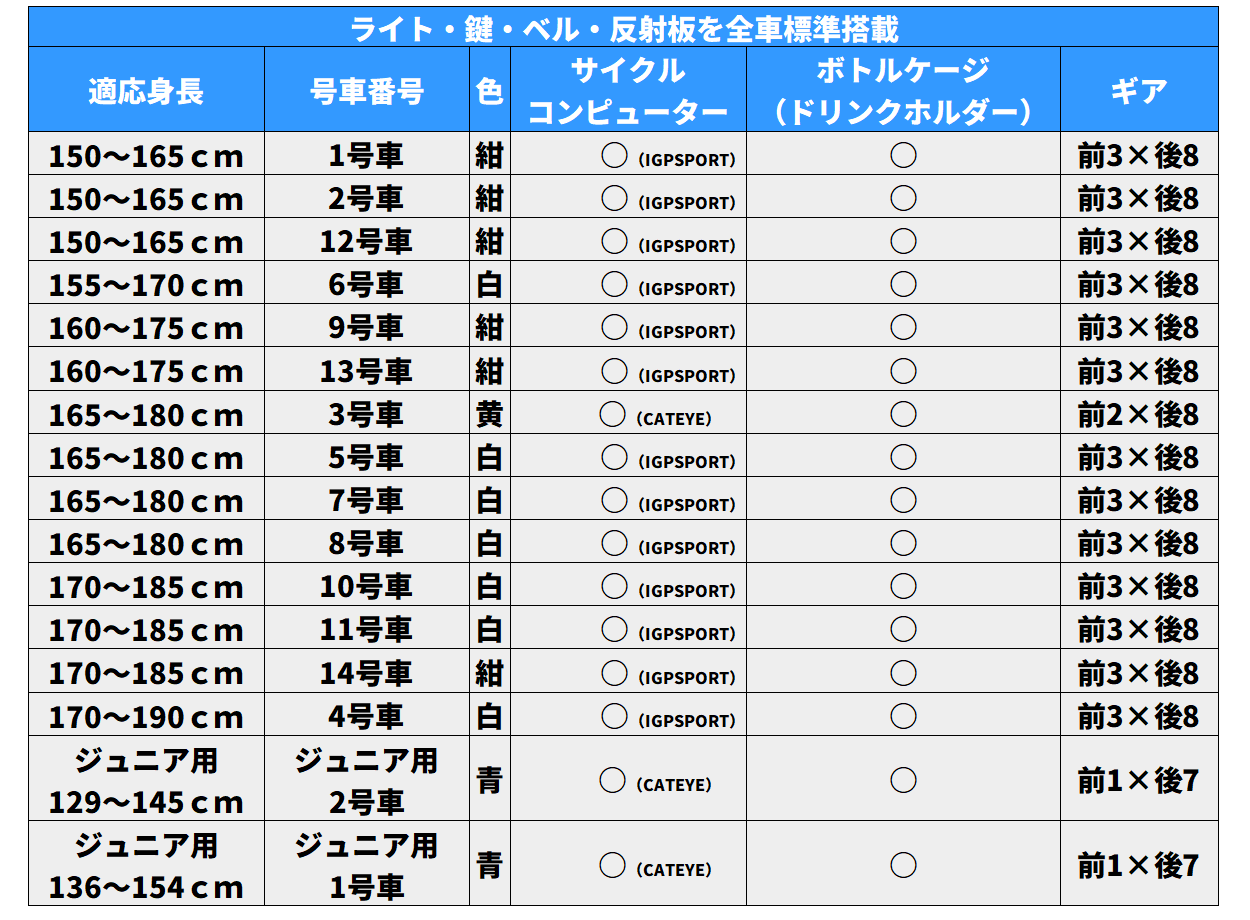Select the 170〜190cm height cell
Viewport: 1250px width, 920px height.
click(x=146, y=717)
